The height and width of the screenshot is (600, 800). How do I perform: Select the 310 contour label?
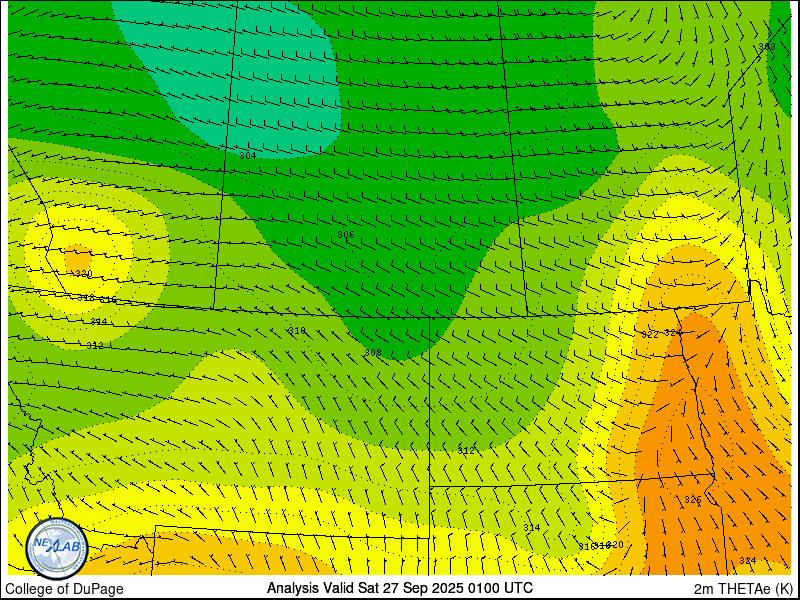(x=297, y=331)
